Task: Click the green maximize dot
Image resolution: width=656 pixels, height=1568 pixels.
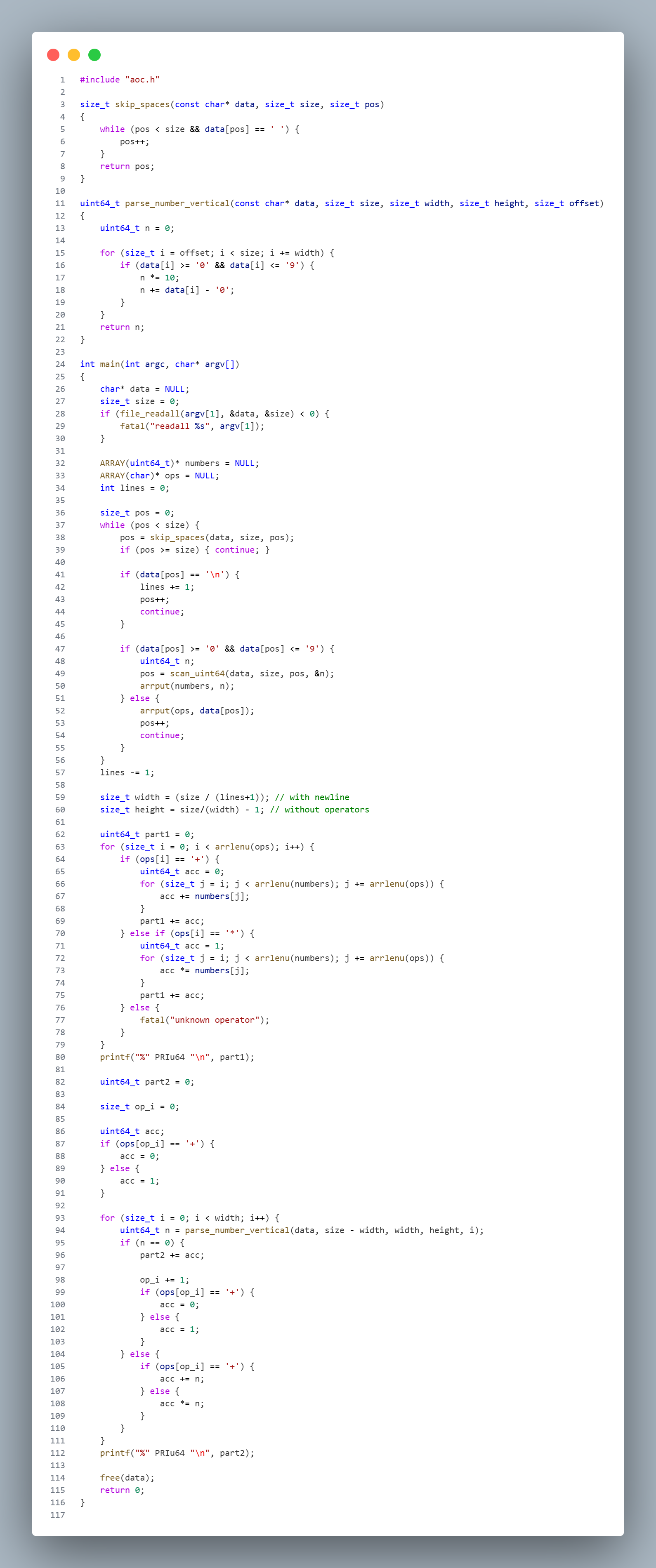Action: click(94, 55)
